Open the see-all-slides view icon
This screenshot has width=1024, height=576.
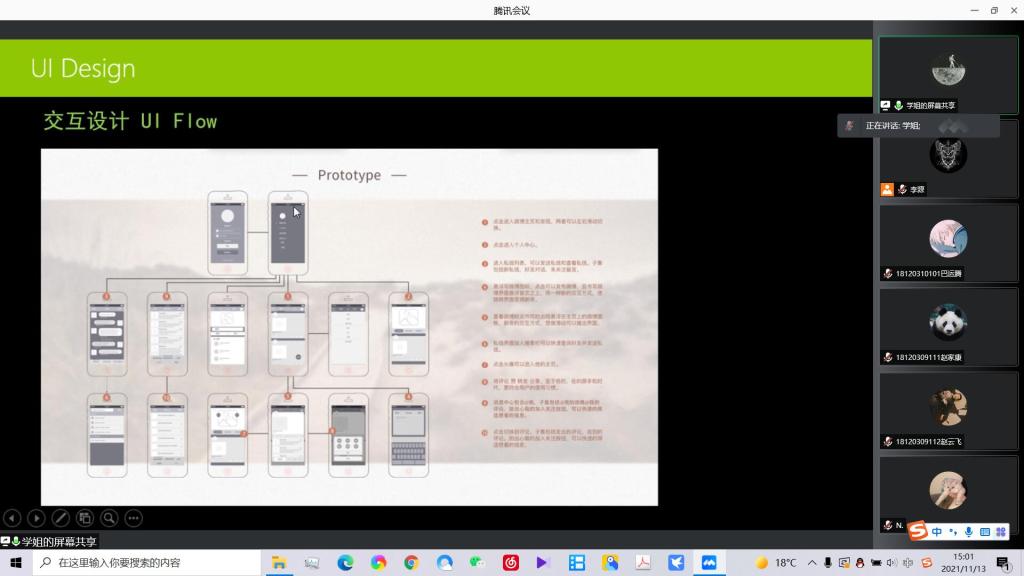pyautogui.click(x=85, y=518)
